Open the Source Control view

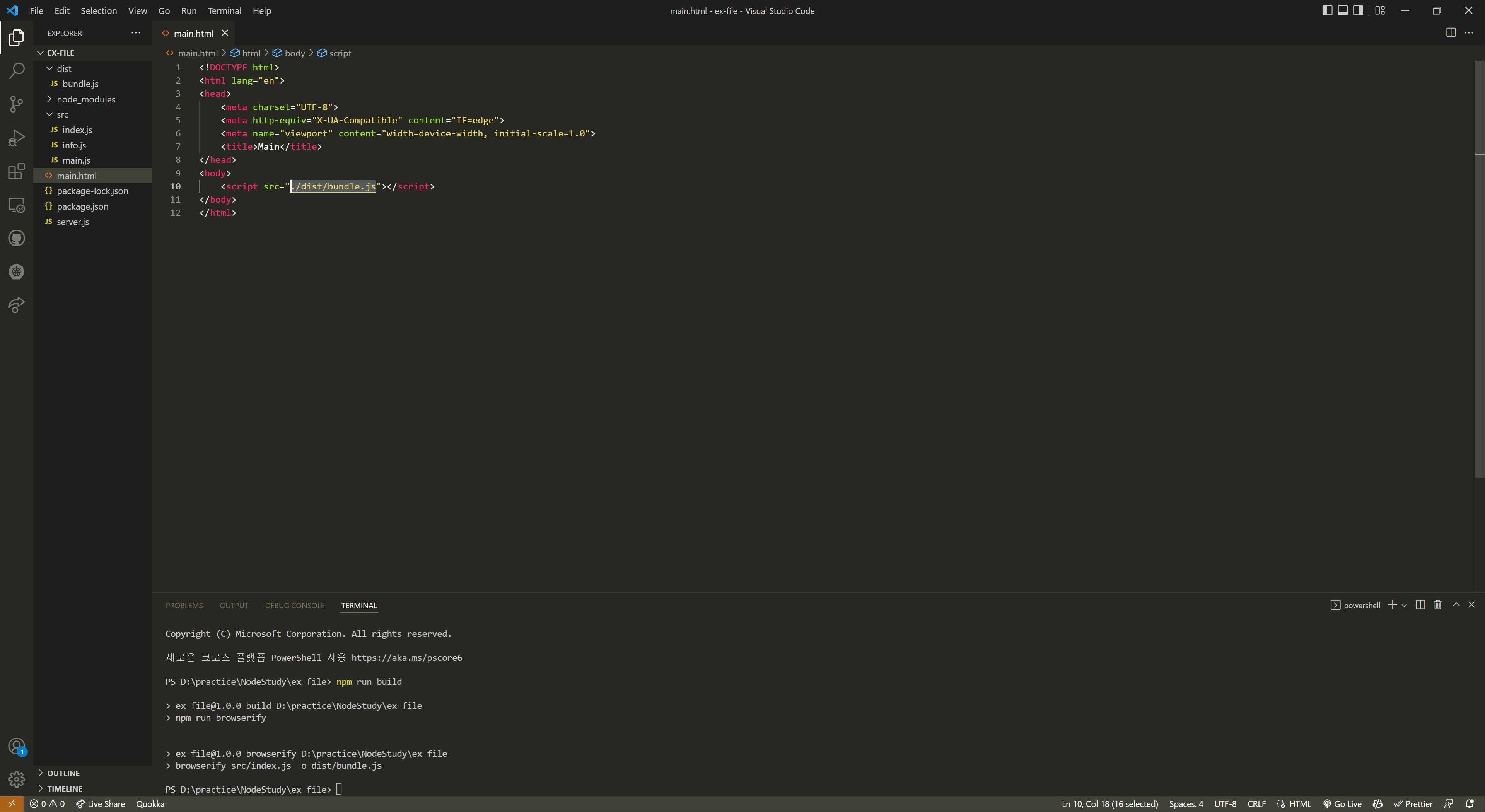[x=16, y=104]
